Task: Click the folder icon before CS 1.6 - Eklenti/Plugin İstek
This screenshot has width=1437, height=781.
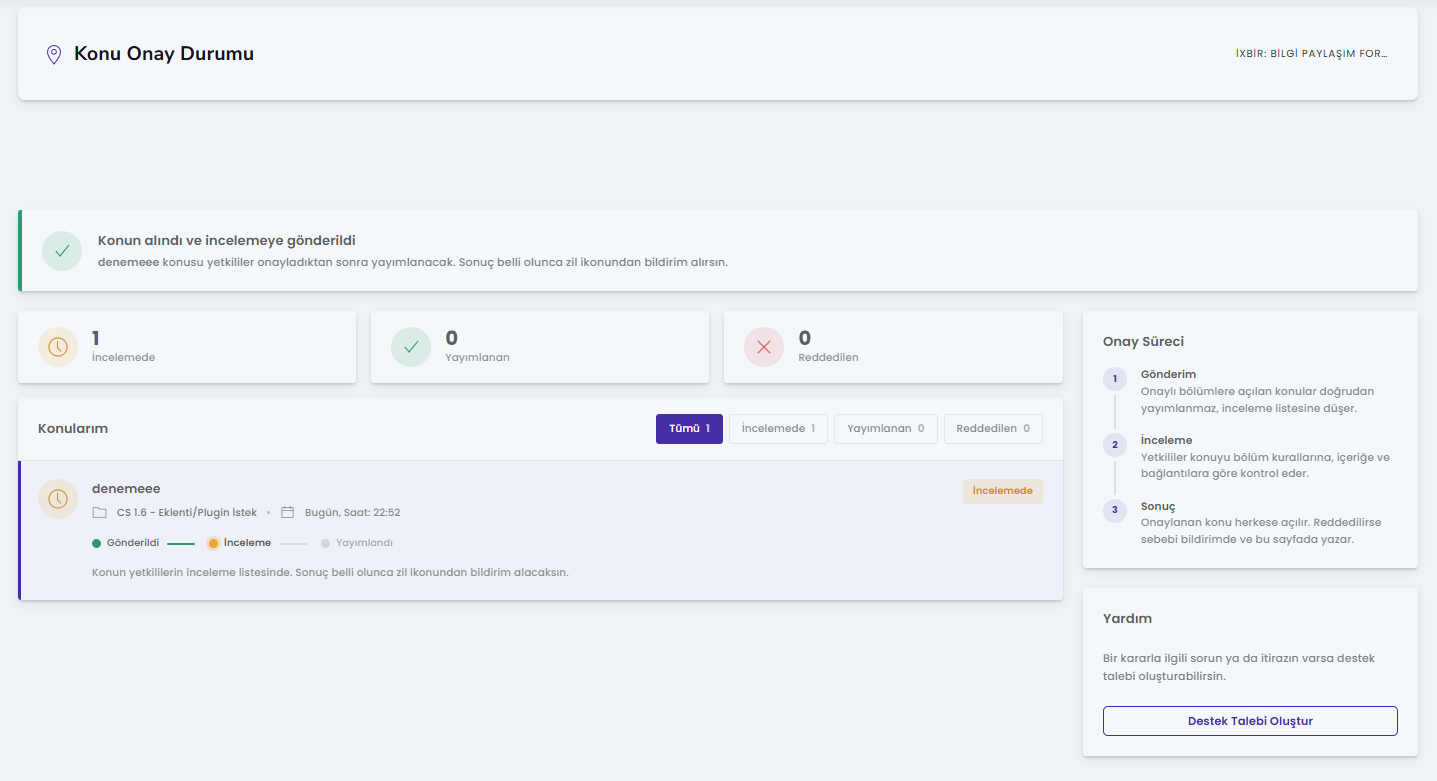Action: pos(99,513)
